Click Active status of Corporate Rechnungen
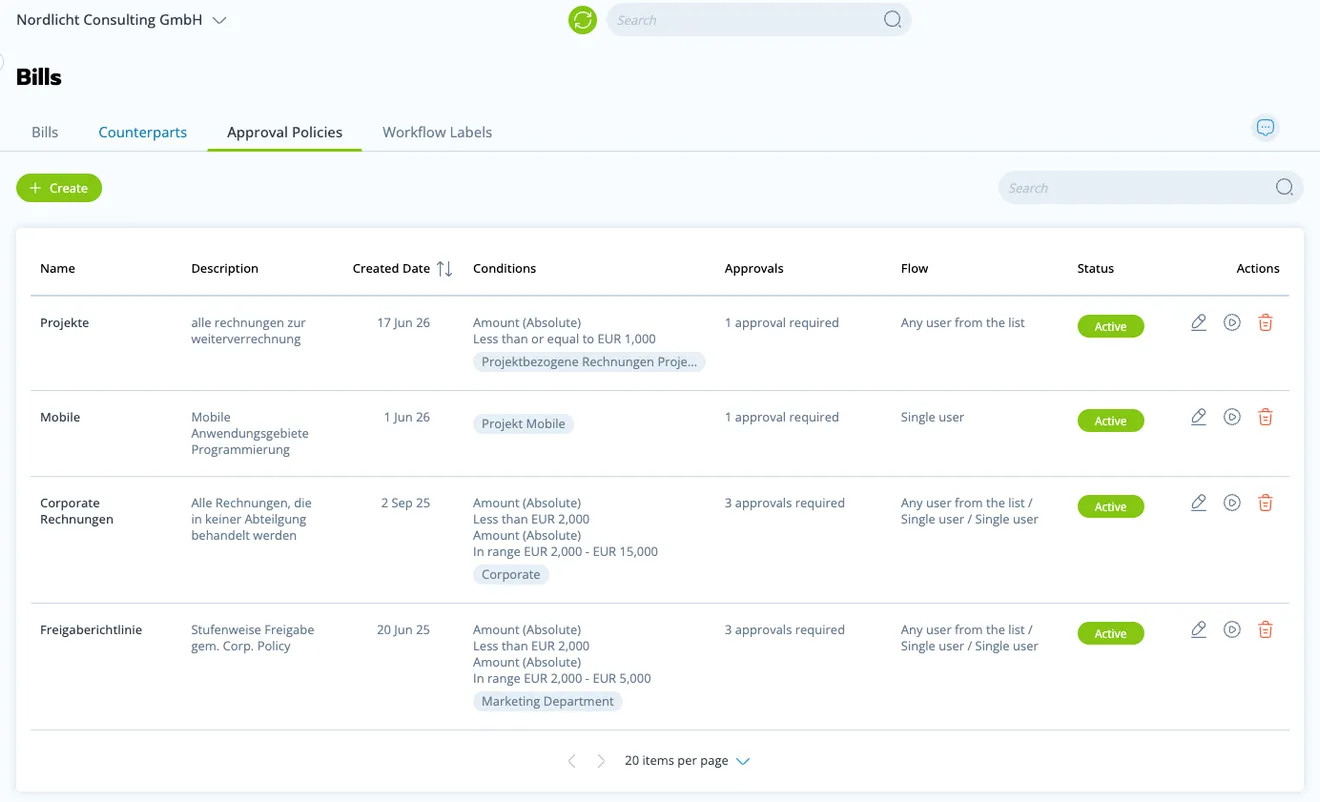 [1110, 507]
